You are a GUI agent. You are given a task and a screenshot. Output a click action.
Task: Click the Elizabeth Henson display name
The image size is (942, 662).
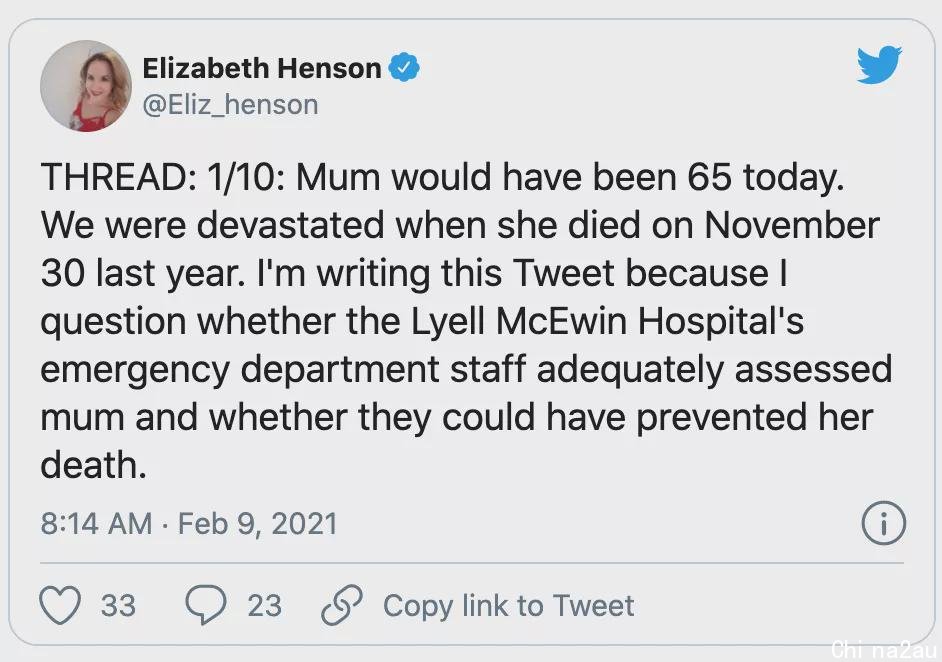click(x=262, y=68)
